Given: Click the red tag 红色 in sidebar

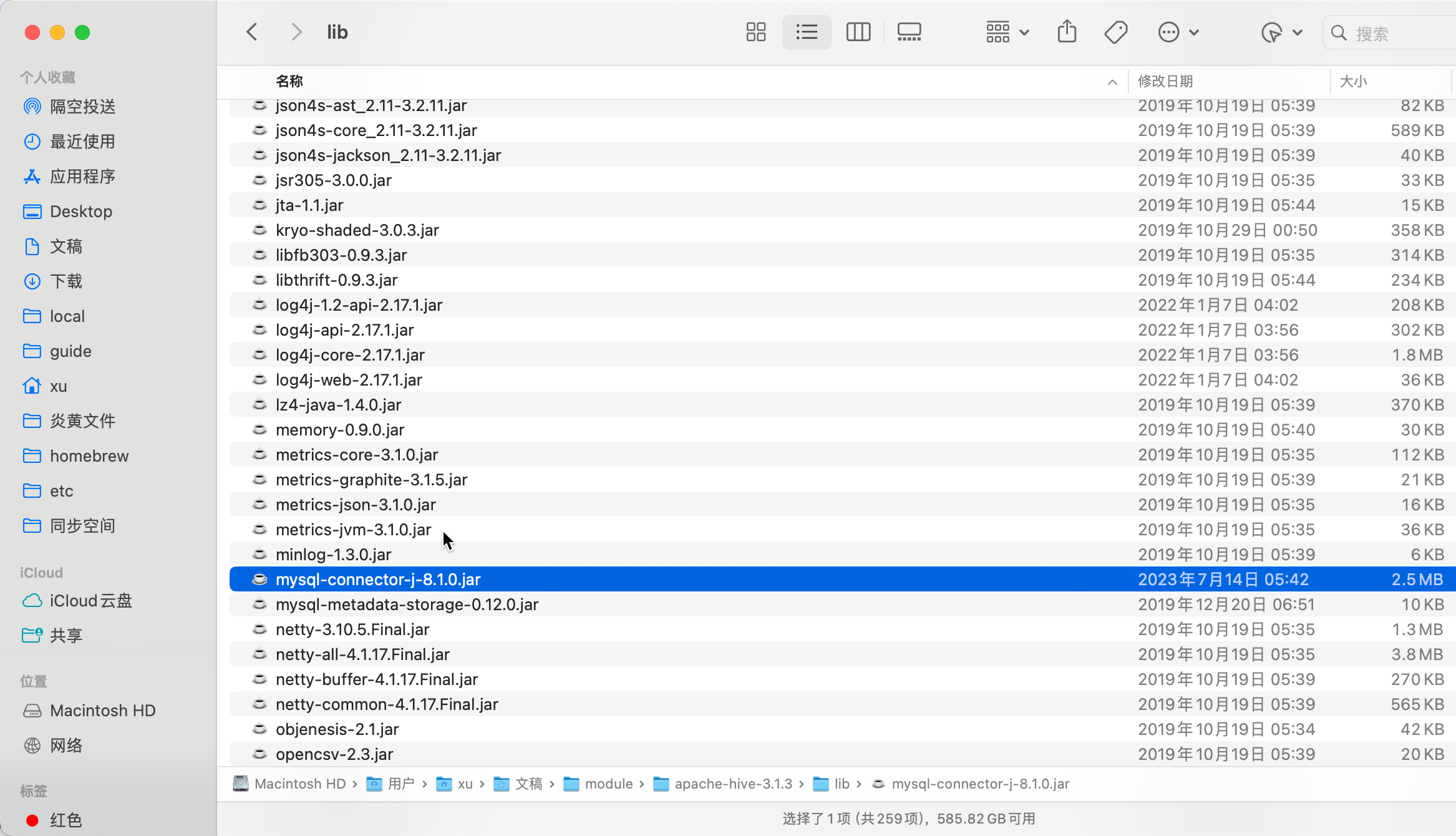Looking at the screenshot, I should click(66, 820).
